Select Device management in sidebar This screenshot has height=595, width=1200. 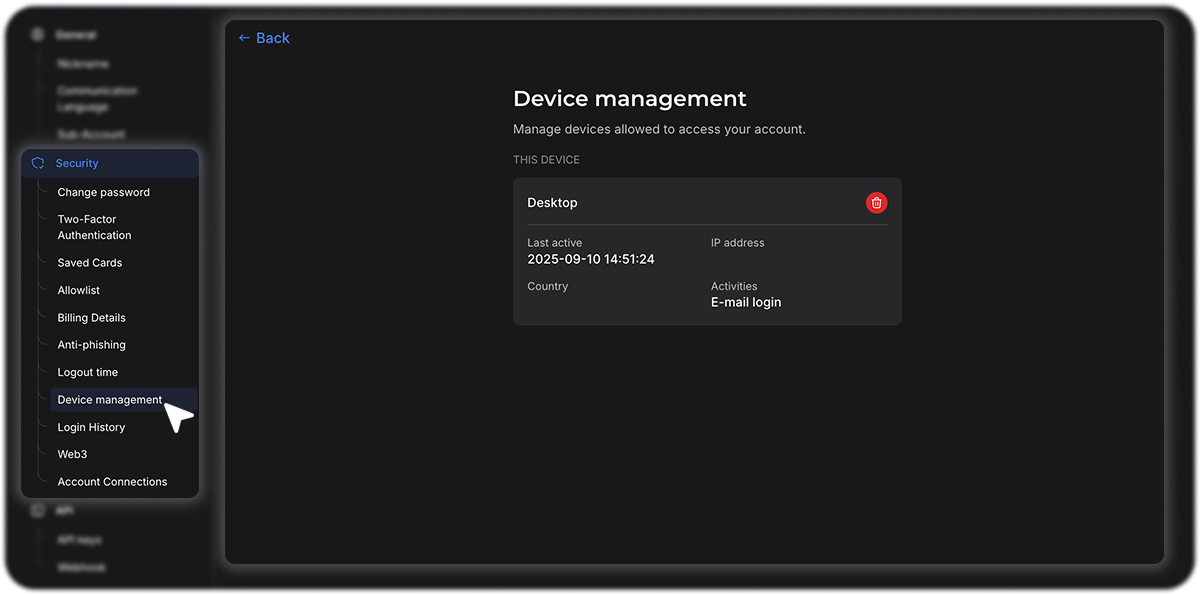click(x=109, y=400)
